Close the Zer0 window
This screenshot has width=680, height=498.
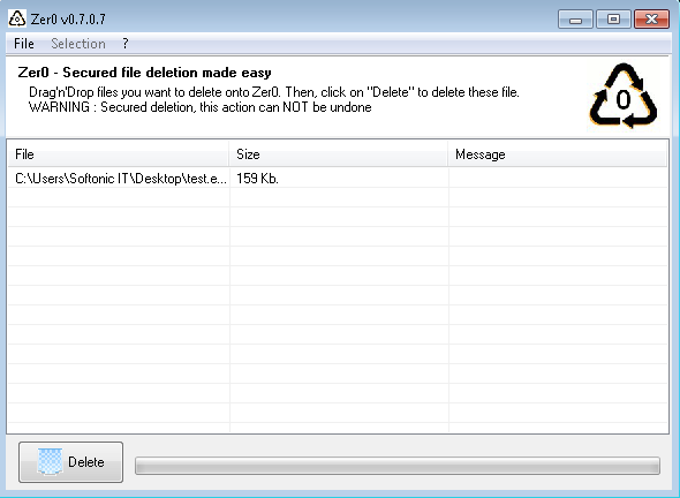651,20
